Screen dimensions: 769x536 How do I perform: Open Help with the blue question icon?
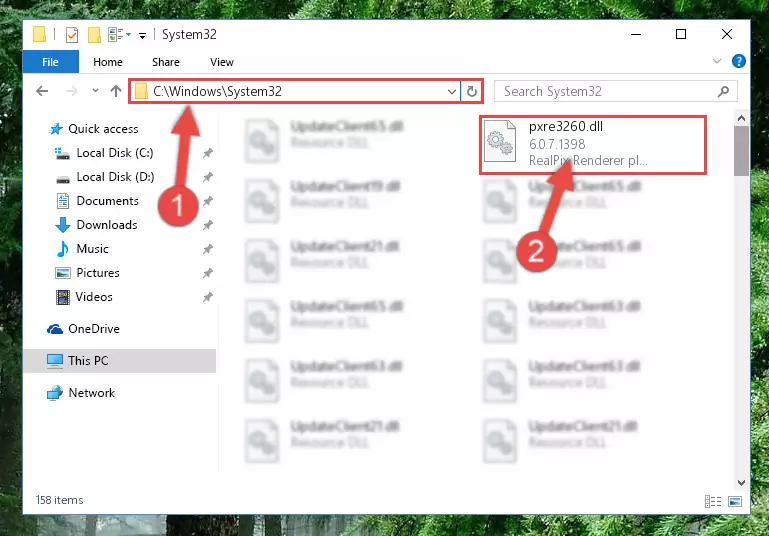pos(739,61)
